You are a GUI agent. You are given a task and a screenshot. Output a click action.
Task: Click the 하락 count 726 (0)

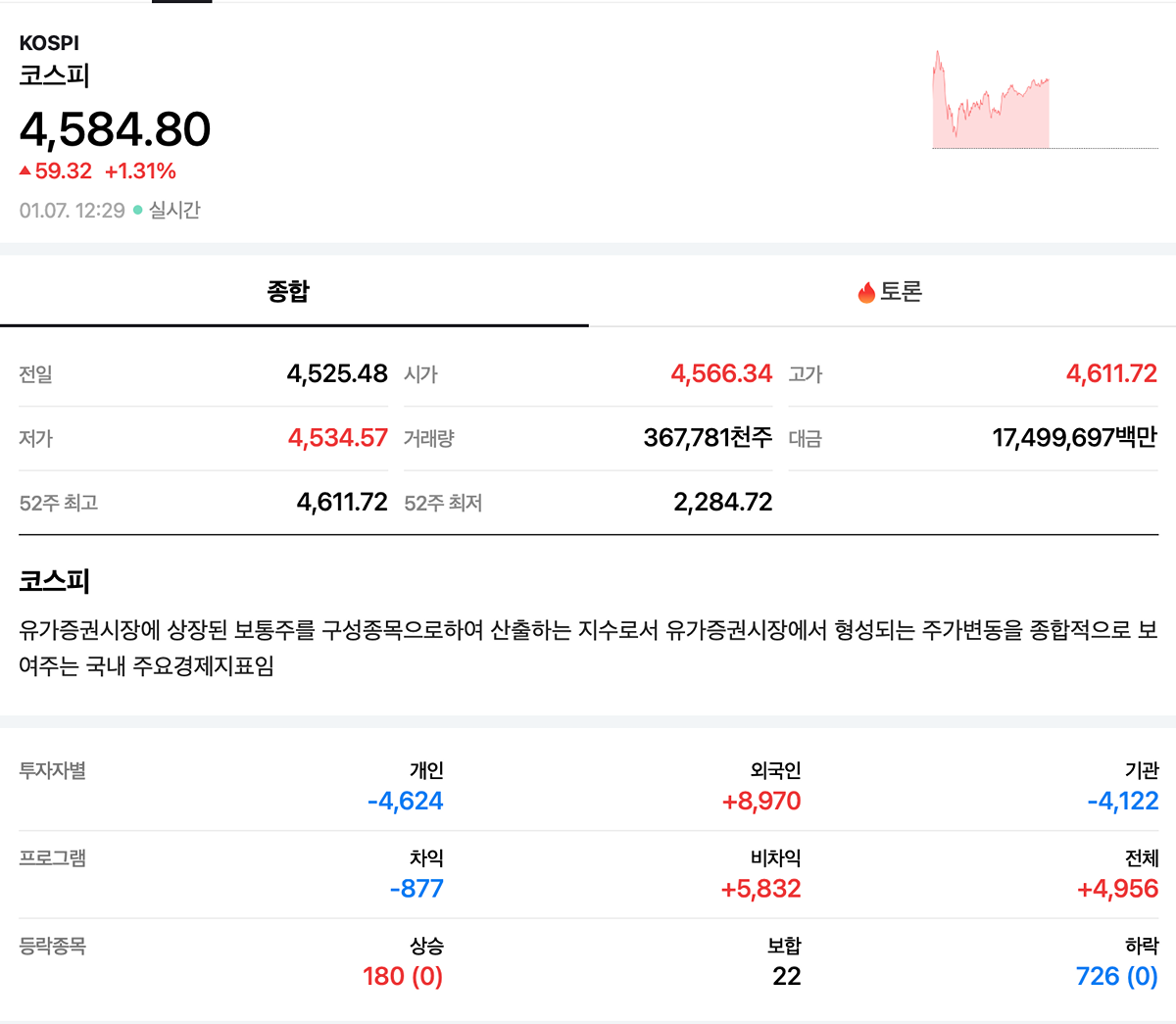(1116, 977)
